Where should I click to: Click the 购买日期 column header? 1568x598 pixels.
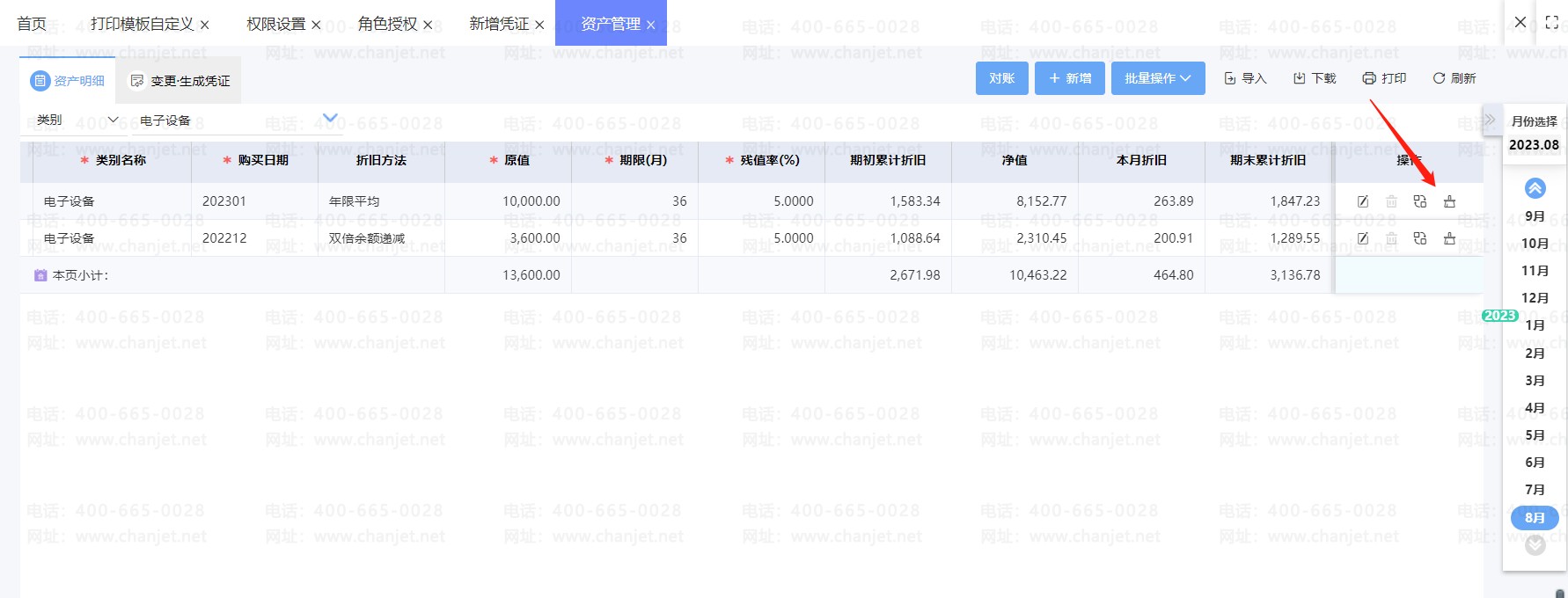(x=255, y=160)
